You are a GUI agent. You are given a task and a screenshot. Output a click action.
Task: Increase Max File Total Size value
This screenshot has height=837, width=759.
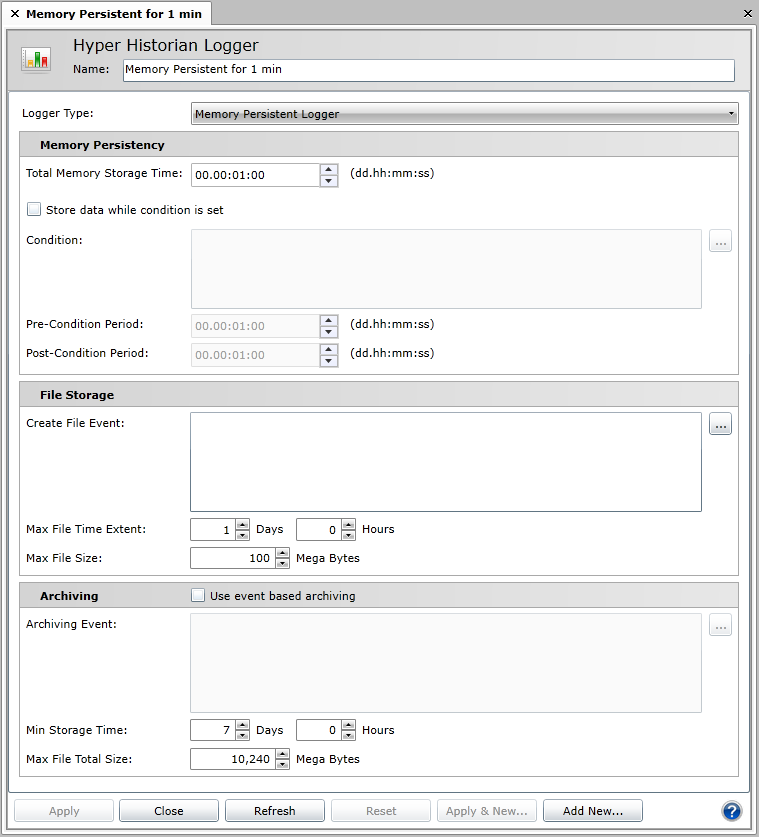pos(282,754)
